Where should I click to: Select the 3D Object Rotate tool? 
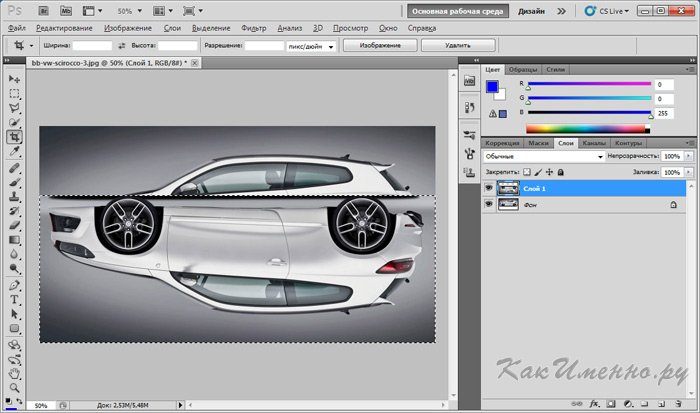pyautogui.click(x=14, y=345)
